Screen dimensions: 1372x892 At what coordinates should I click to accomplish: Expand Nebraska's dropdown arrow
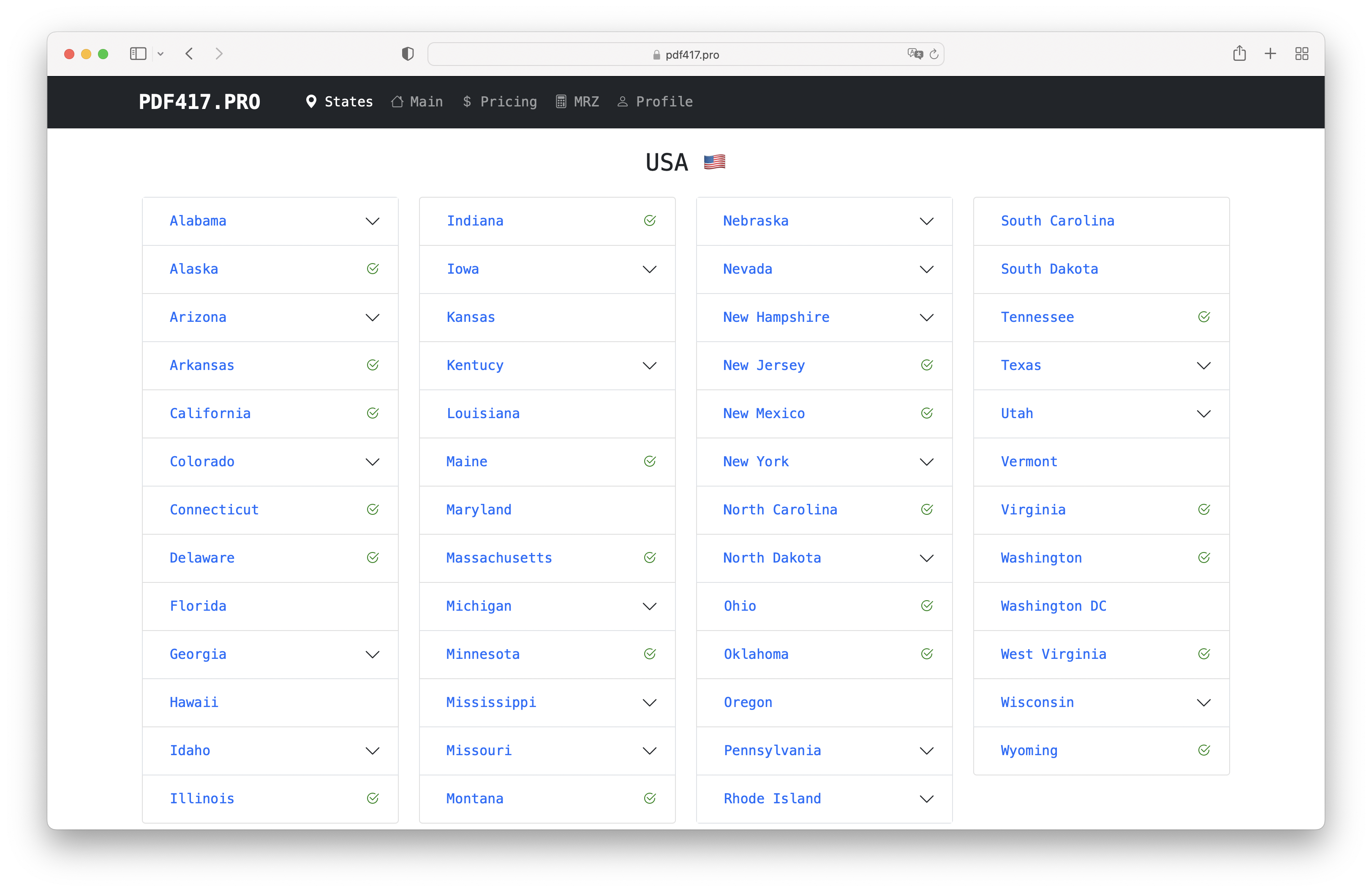click(927, 221)
